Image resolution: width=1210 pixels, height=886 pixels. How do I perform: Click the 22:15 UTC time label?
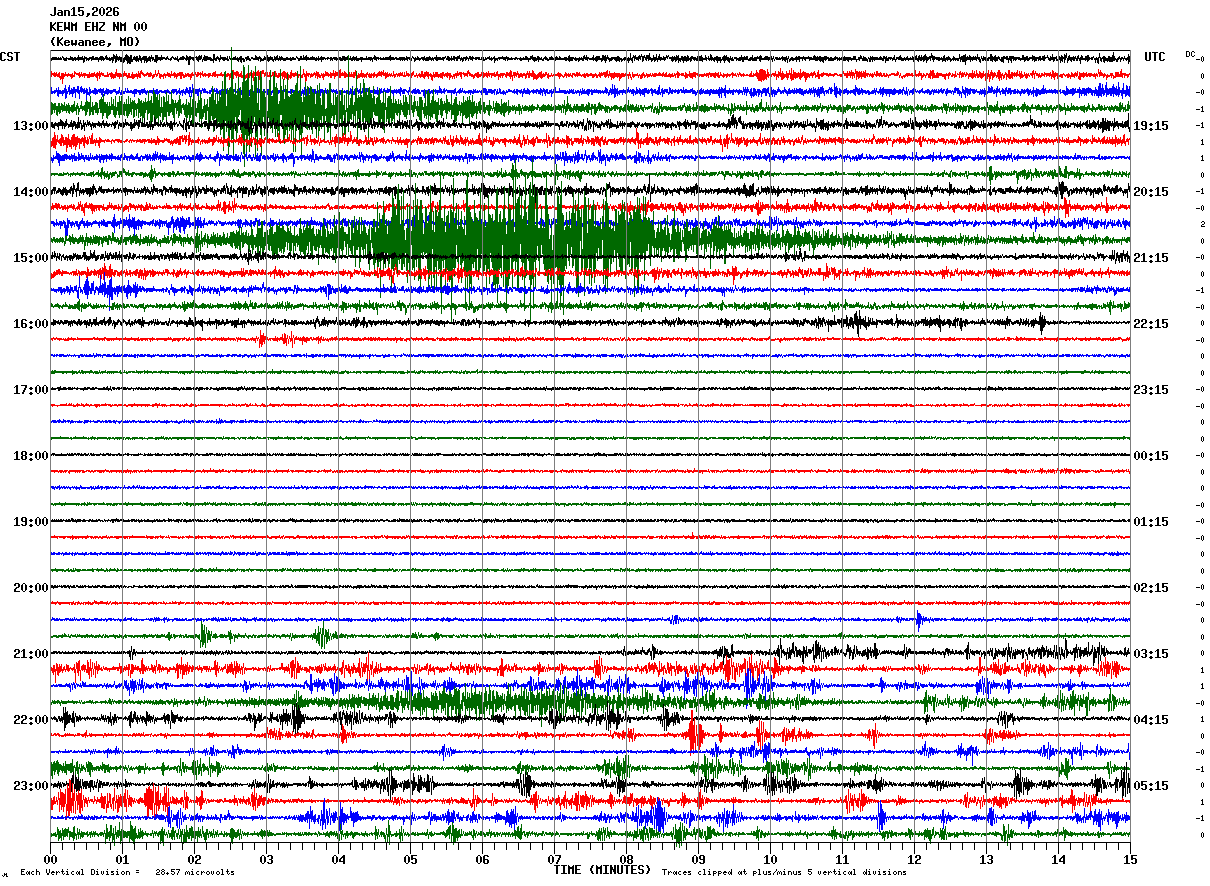point(1151,324)
